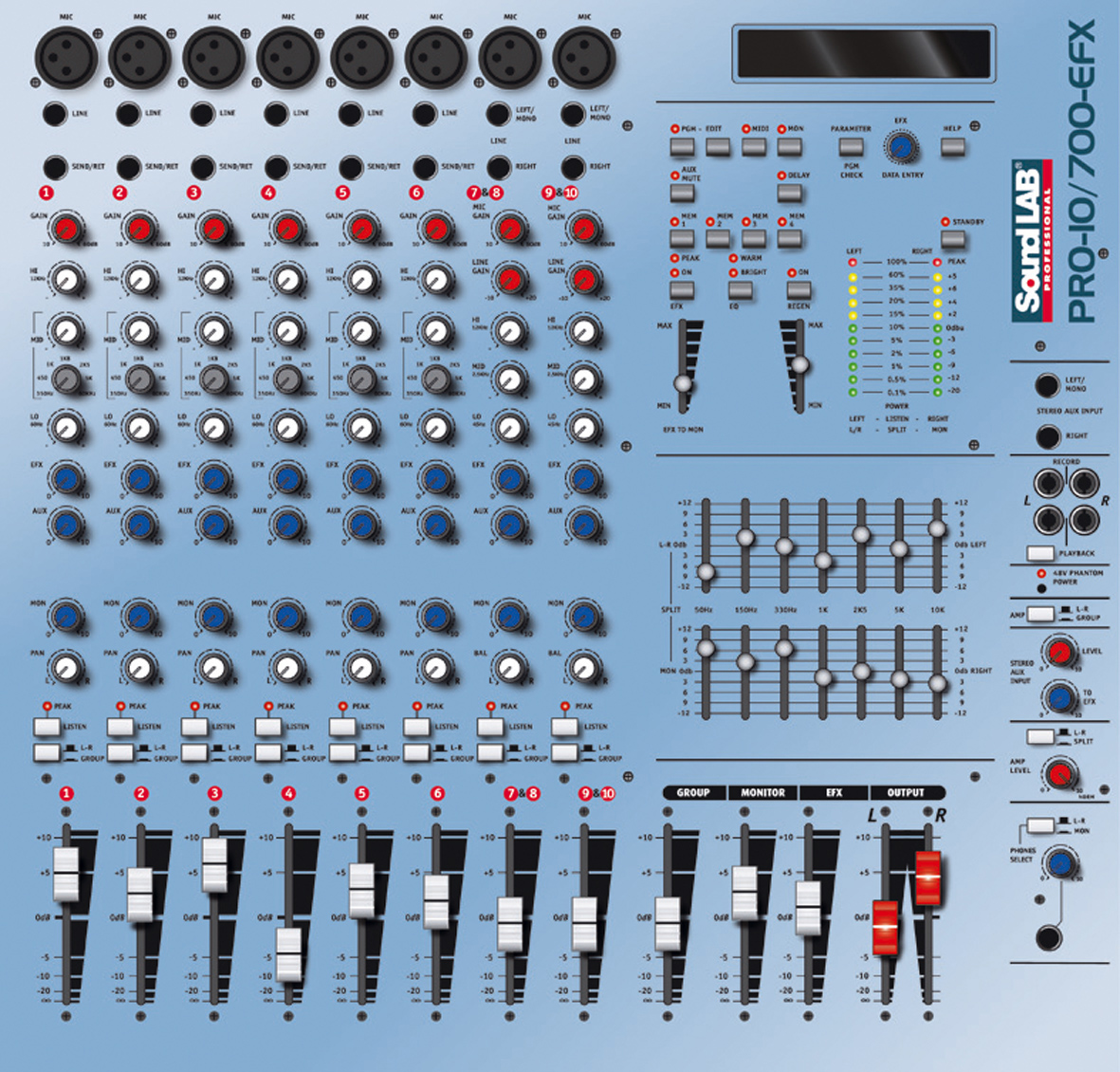Click the red AMP LEVEL knob

tap(1059, 771)
